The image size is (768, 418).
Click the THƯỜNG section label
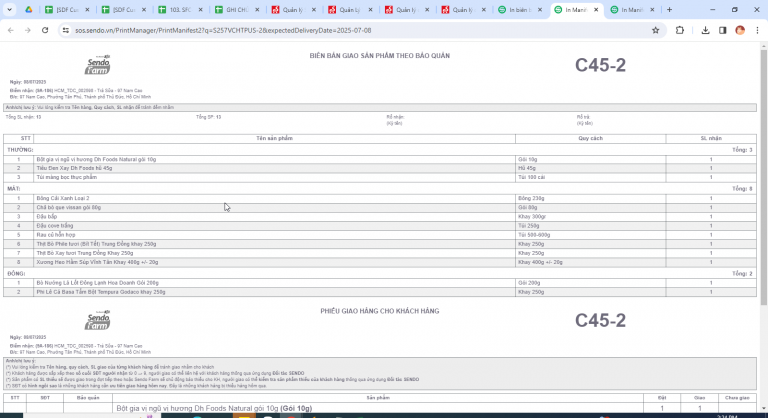point(20,150)
